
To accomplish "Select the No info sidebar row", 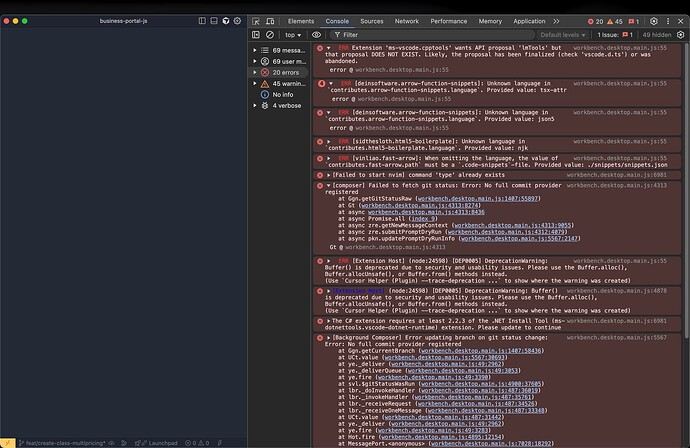I will pos(279,94).
